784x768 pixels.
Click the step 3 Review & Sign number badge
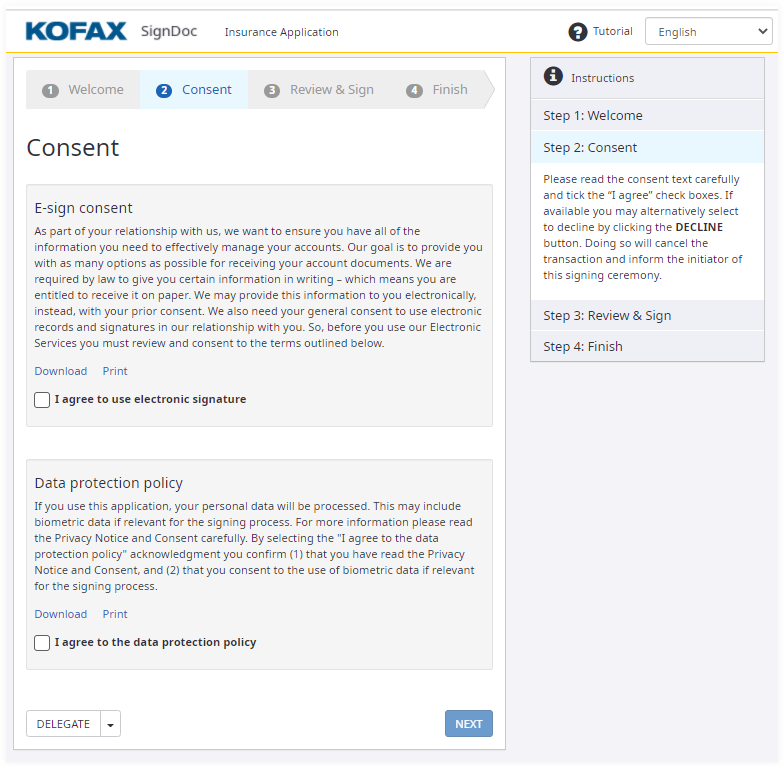click(x=272, y=90)
